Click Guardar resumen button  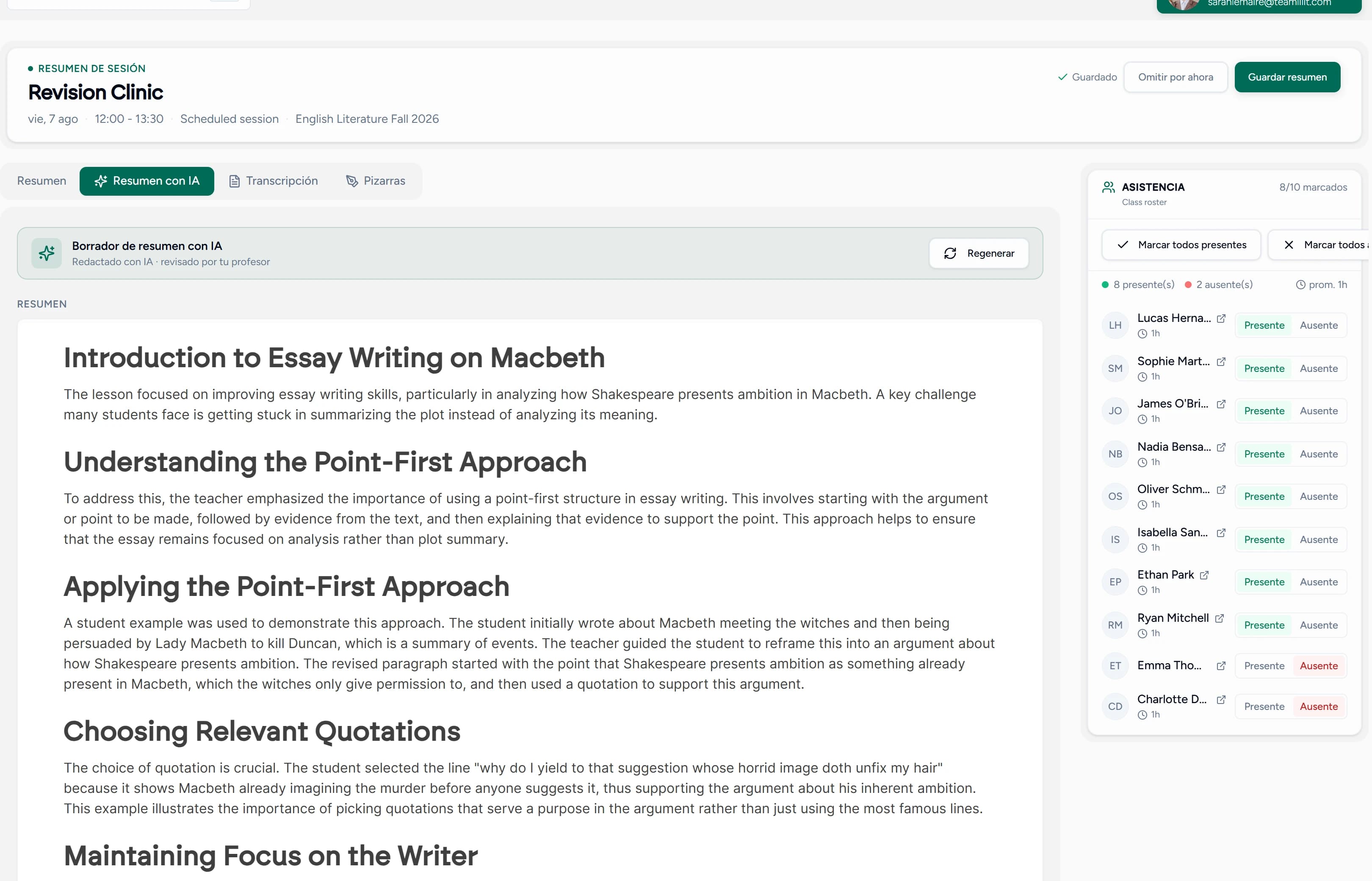[1287, 77]
